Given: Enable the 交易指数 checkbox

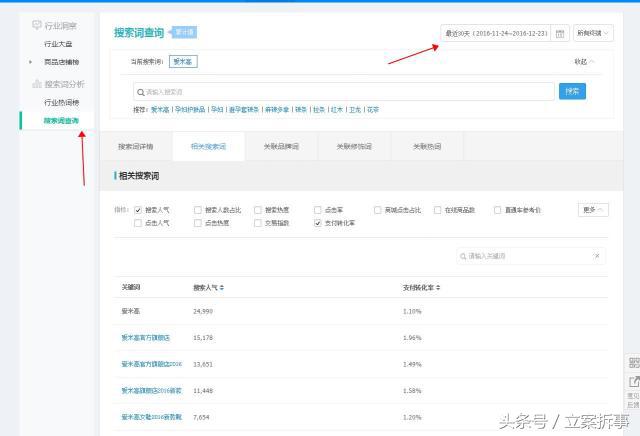Looking at the screenshot, I should [x=258, y=223].
